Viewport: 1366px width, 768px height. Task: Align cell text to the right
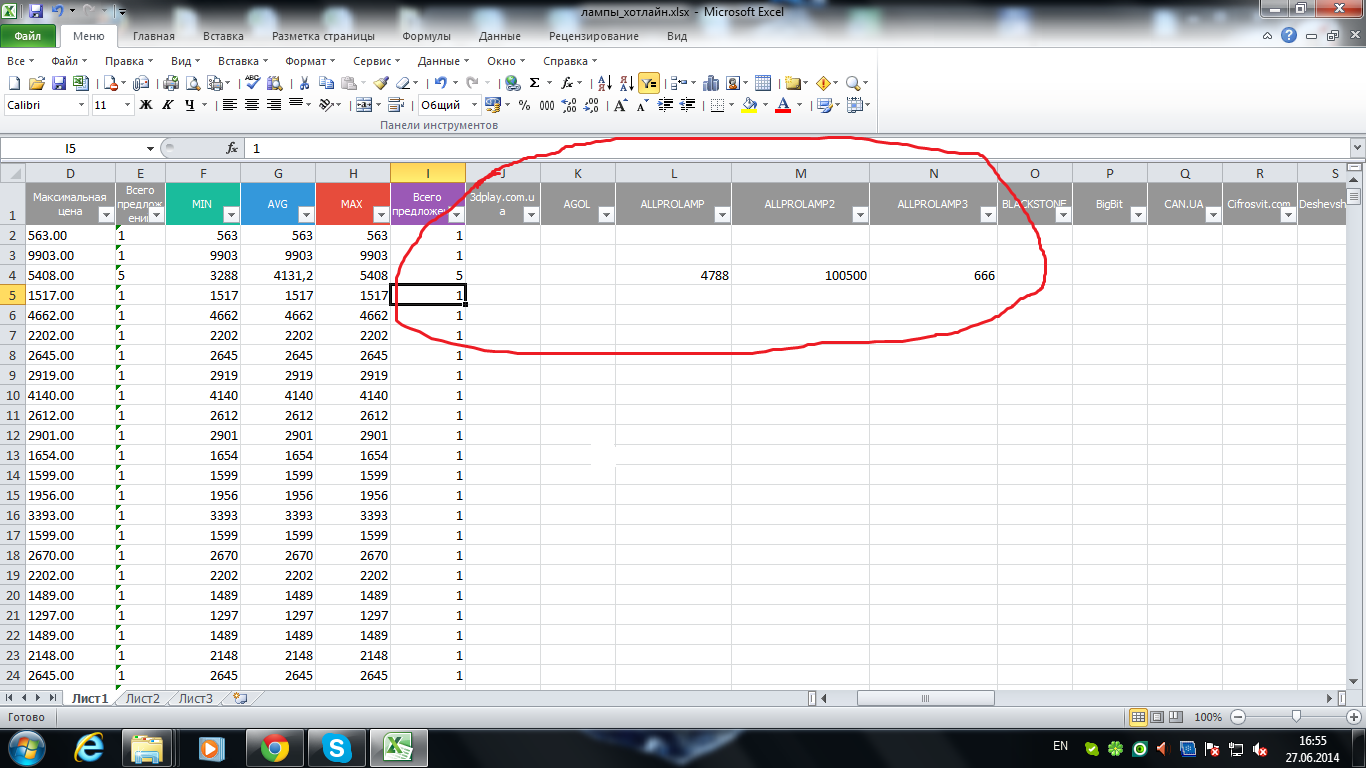click(x=274, y=105)
